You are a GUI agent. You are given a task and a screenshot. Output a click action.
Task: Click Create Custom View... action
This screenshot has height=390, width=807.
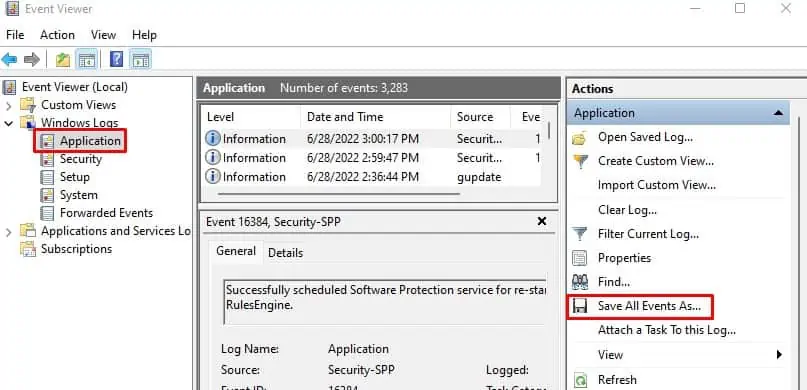click(656, 161)
